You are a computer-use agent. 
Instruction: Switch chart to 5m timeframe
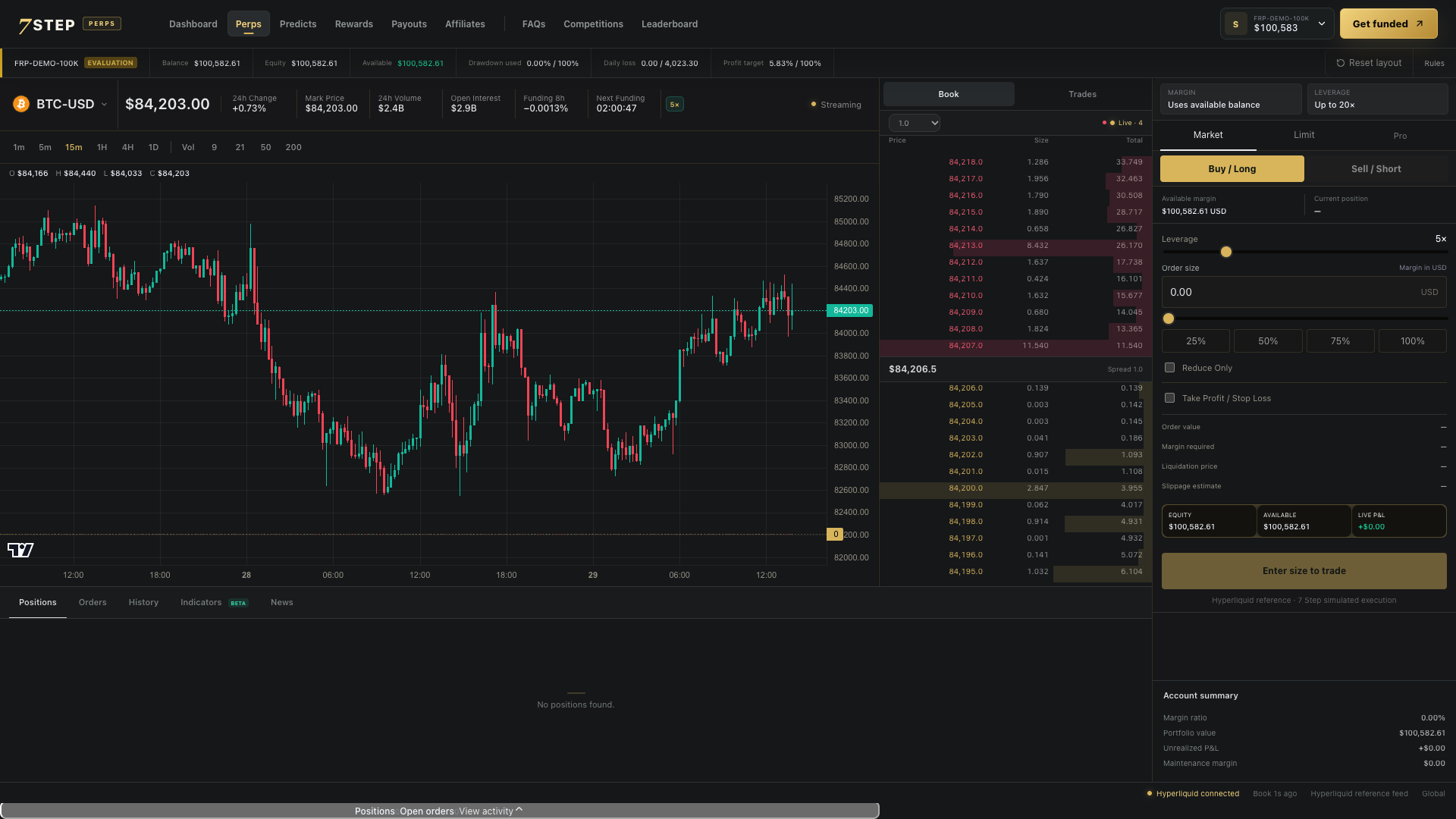pyautogui.click(x=45, y=147)
